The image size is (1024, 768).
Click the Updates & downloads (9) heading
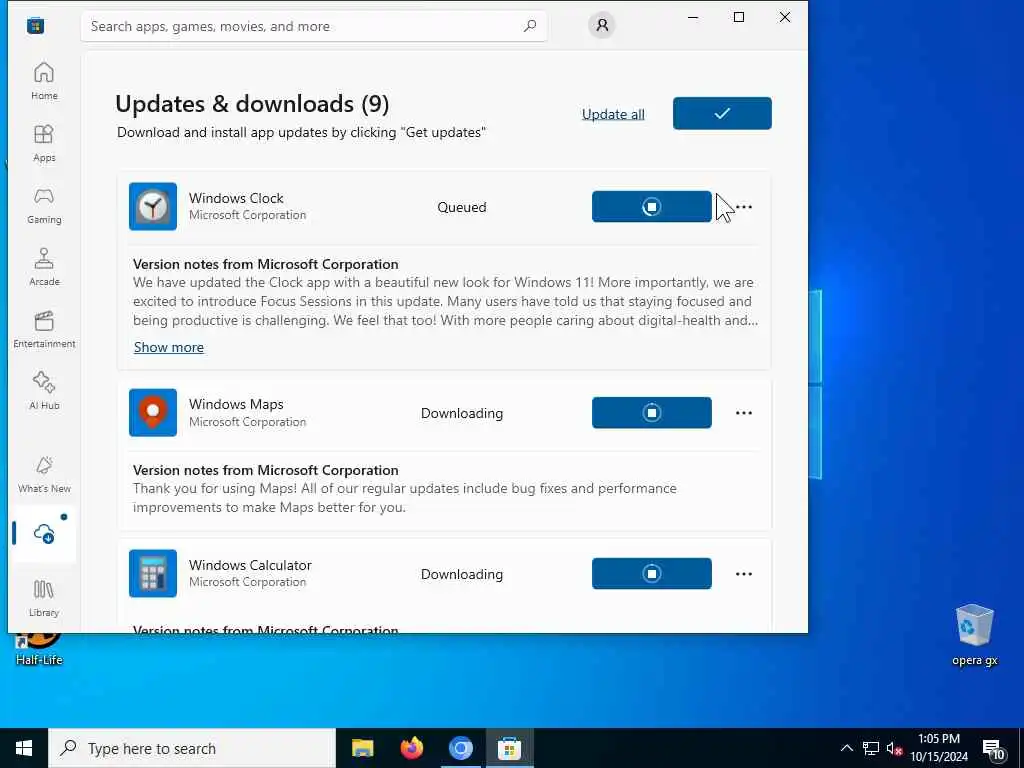(x=251, y=104)
